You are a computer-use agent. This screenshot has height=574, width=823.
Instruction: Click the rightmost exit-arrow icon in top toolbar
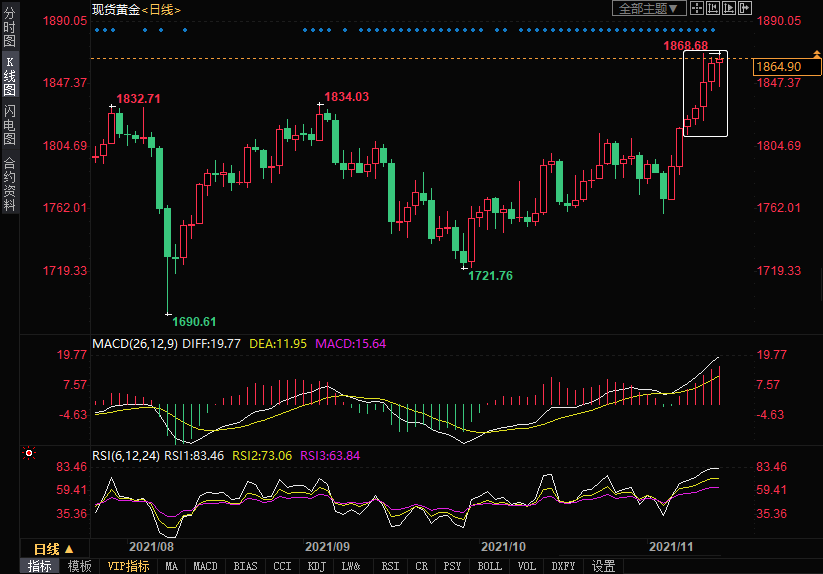click(x=745, y=9)
